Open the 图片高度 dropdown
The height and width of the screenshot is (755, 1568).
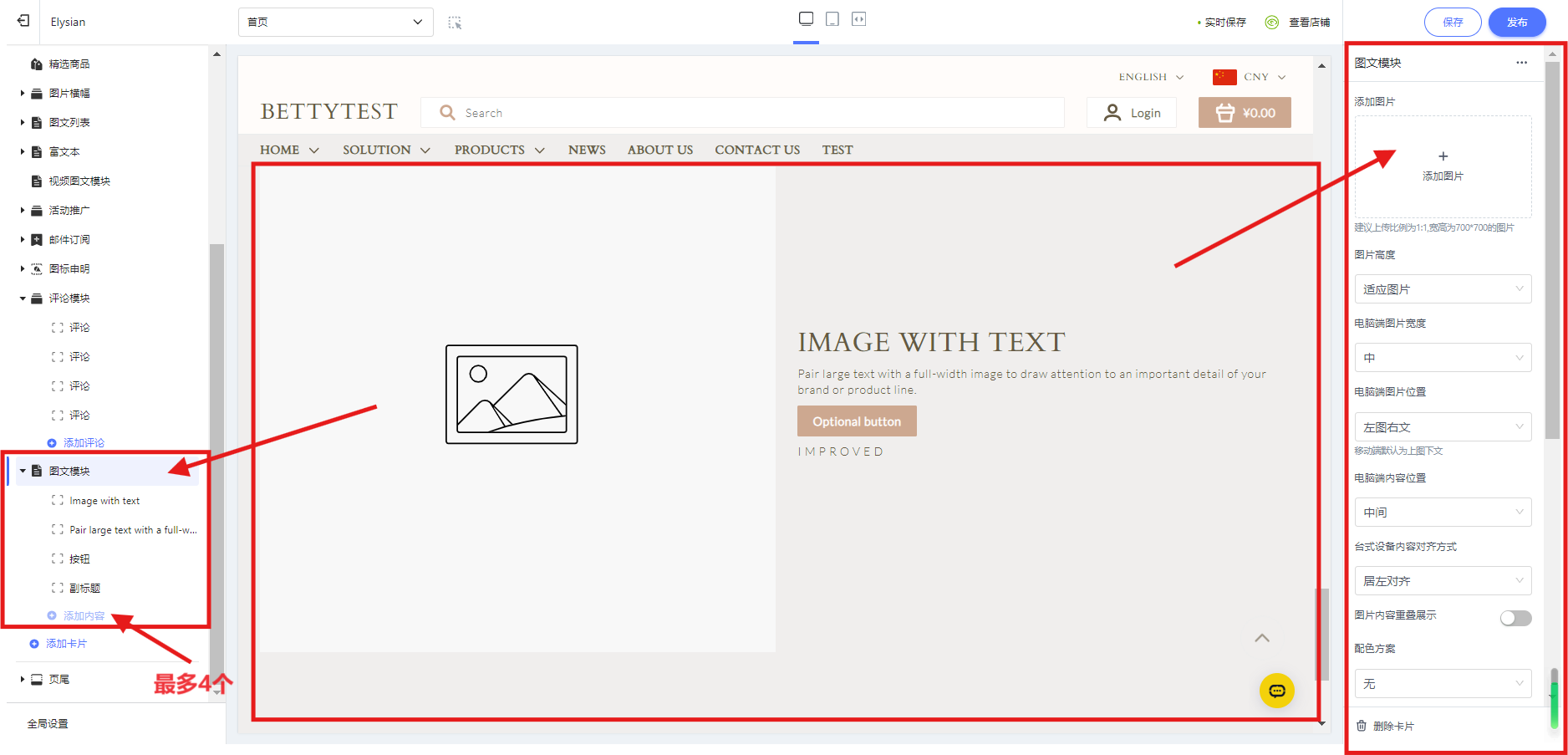[1443, 289]
